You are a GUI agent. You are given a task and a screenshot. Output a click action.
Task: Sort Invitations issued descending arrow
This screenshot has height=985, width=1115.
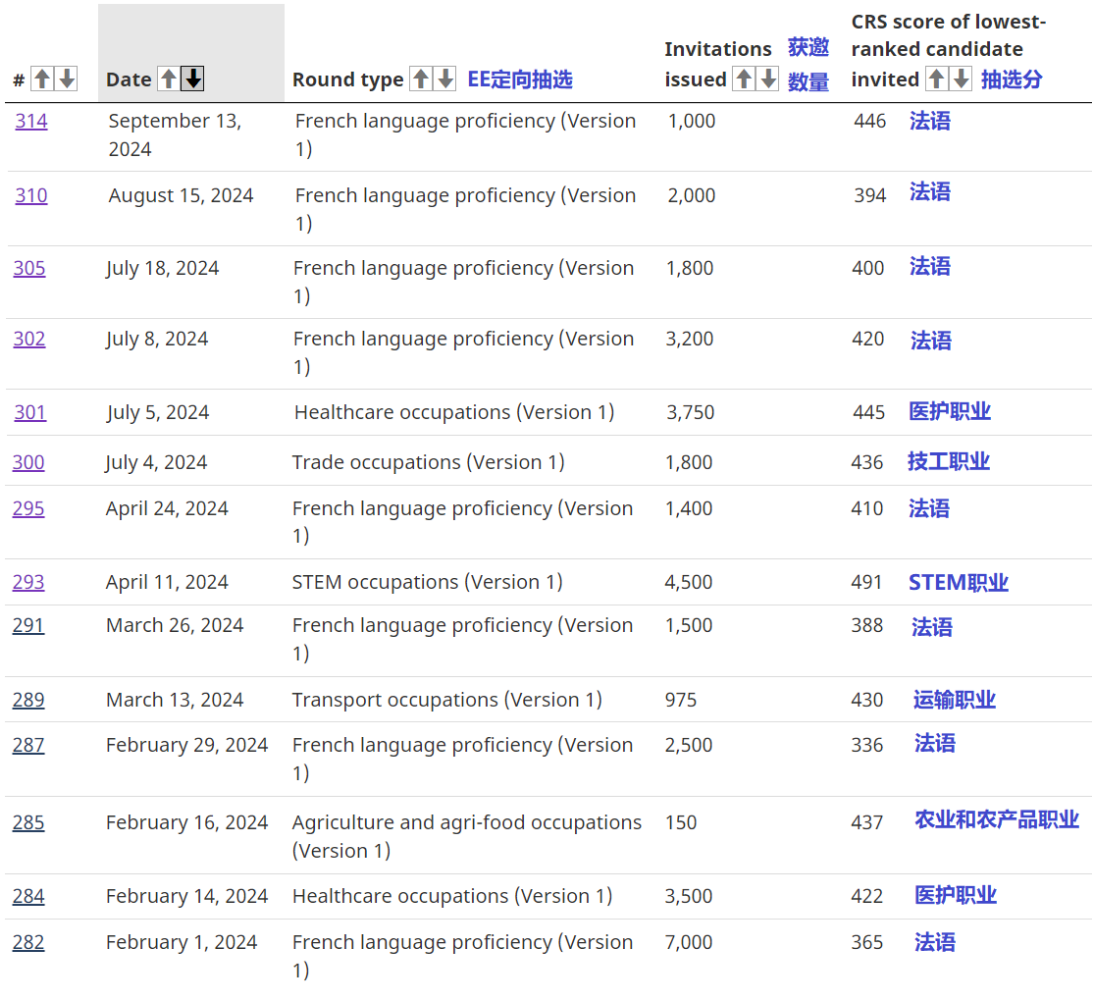point(768,78)
